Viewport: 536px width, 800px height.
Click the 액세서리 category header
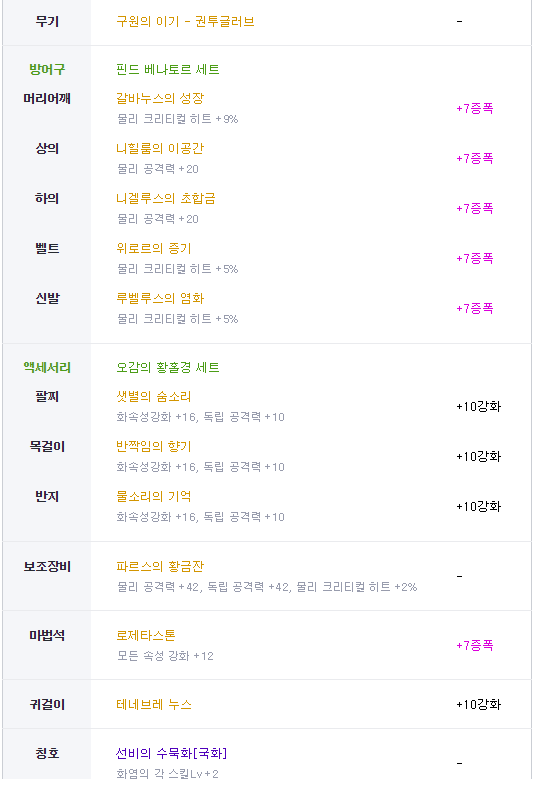tap(47, 367)
